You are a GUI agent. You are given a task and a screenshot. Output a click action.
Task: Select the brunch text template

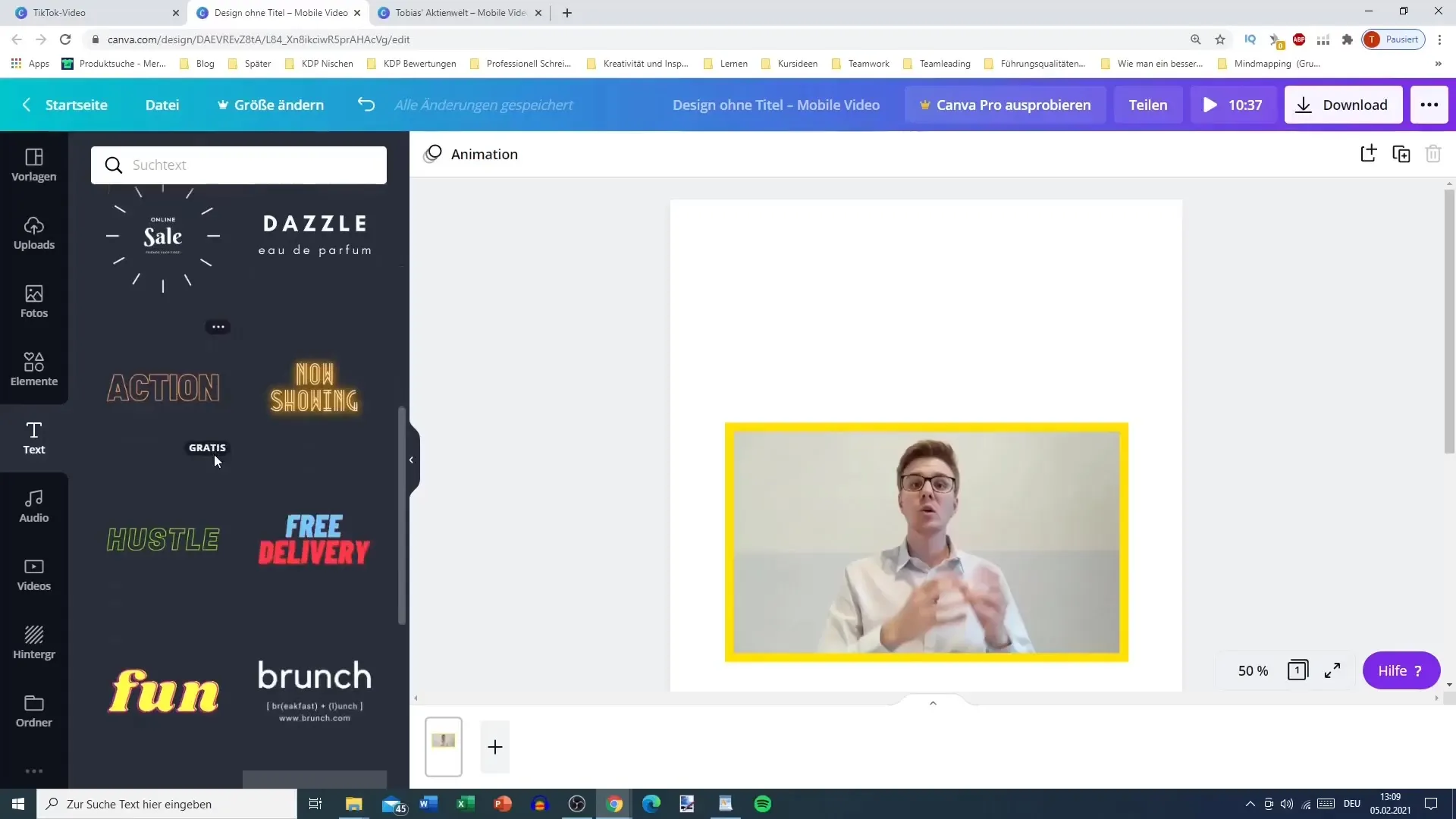tap(315, 691)
